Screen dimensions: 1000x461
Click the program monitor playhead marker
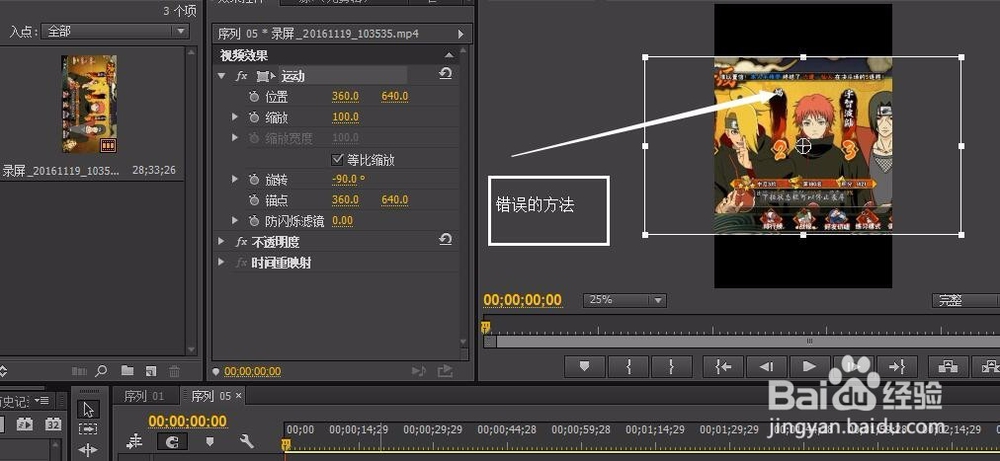[x=486, y=328]
